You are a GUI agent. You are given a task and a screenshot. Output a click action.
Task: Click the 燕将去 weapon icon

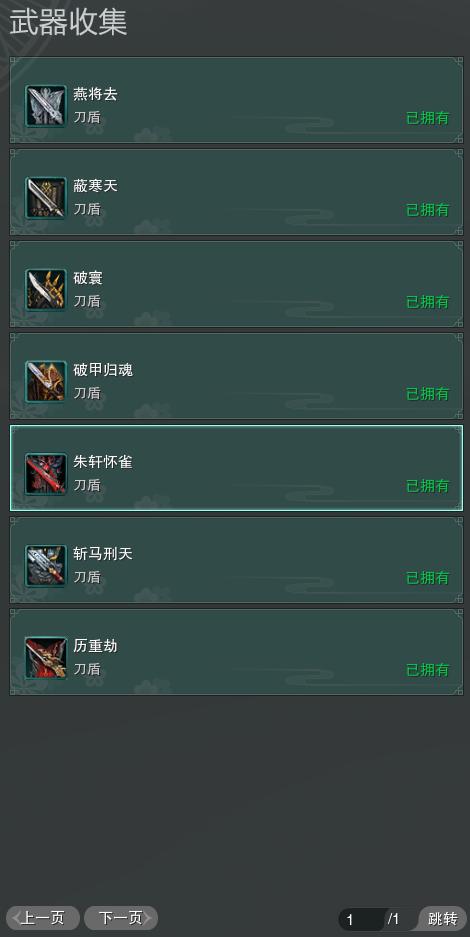[45, 106]
